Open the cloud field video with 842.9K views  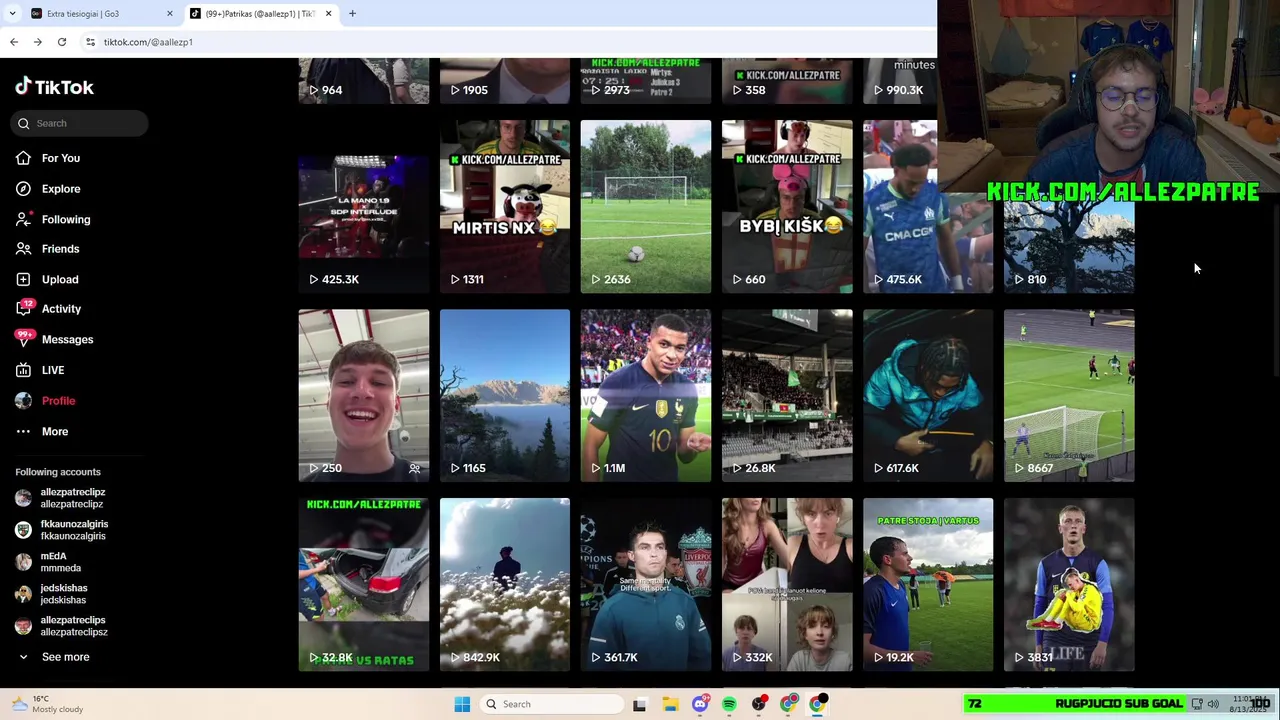pyautogui.click(x=505, y=584)
